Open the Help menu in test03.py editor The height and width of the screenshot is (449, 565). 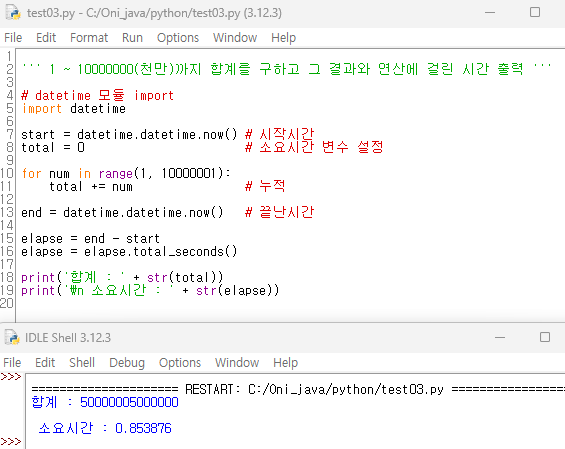(x=284, y=37)
